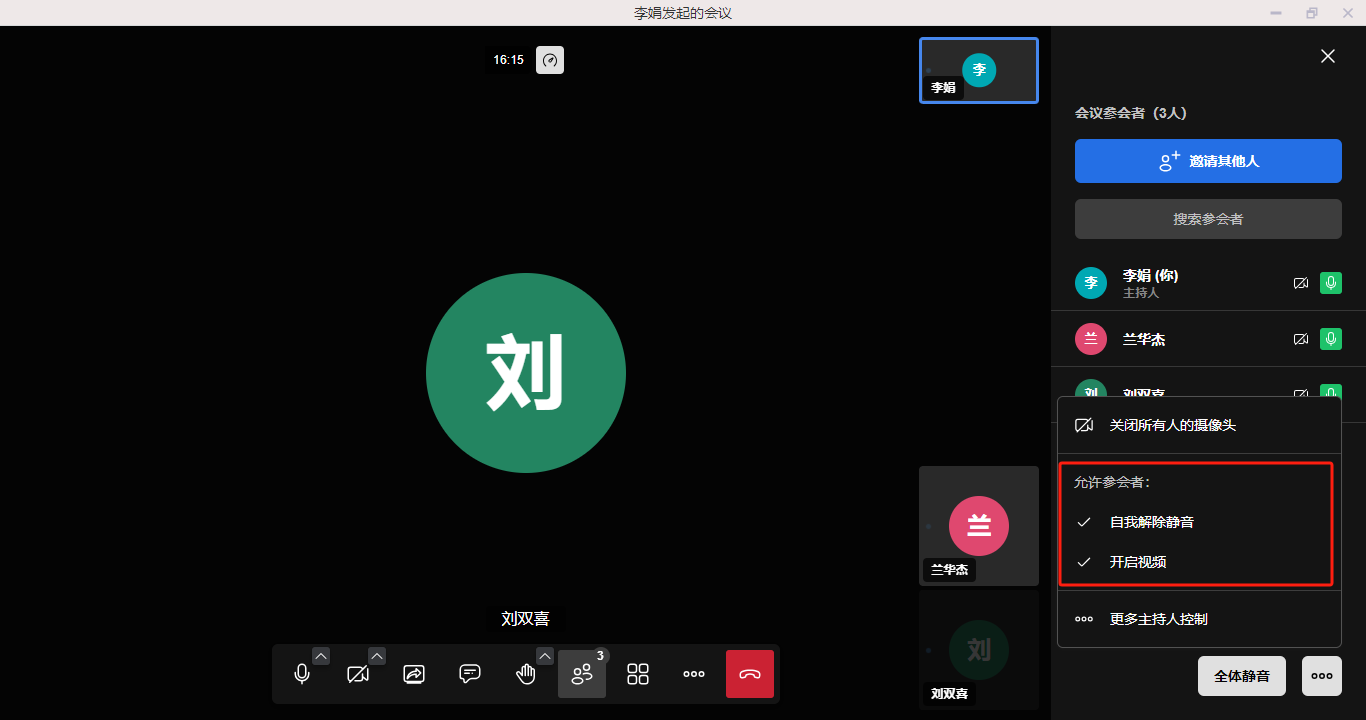This screenshot has height=720, width=1366.
Task: Expand camera options arrow
Action: [x=377, y=656]
